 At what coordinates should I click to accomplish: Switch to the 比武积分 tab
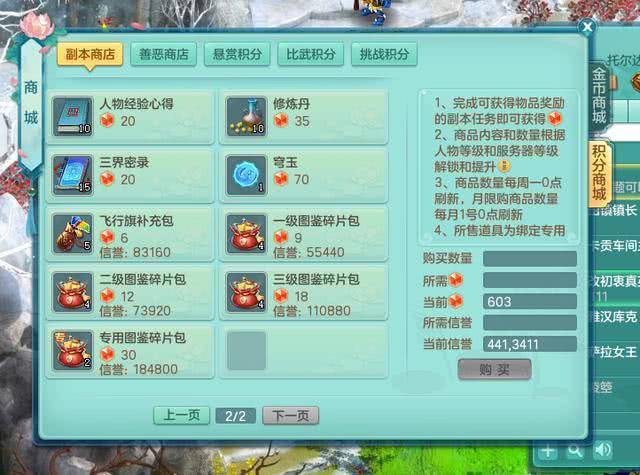coord(311,54)
